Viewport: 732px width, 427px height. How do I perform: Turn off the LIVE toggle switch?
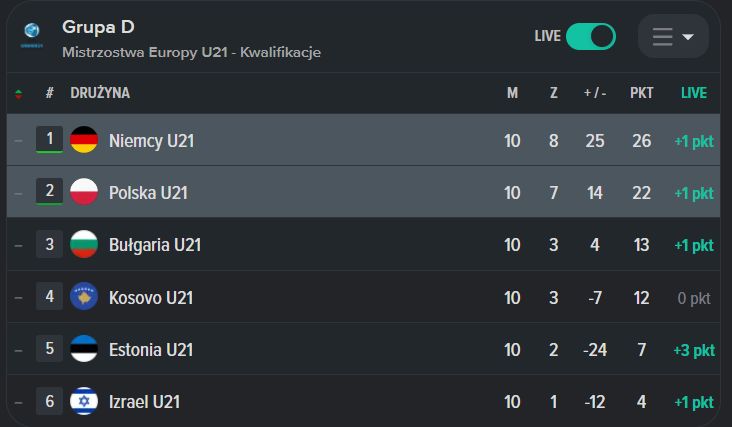[590, 36]
